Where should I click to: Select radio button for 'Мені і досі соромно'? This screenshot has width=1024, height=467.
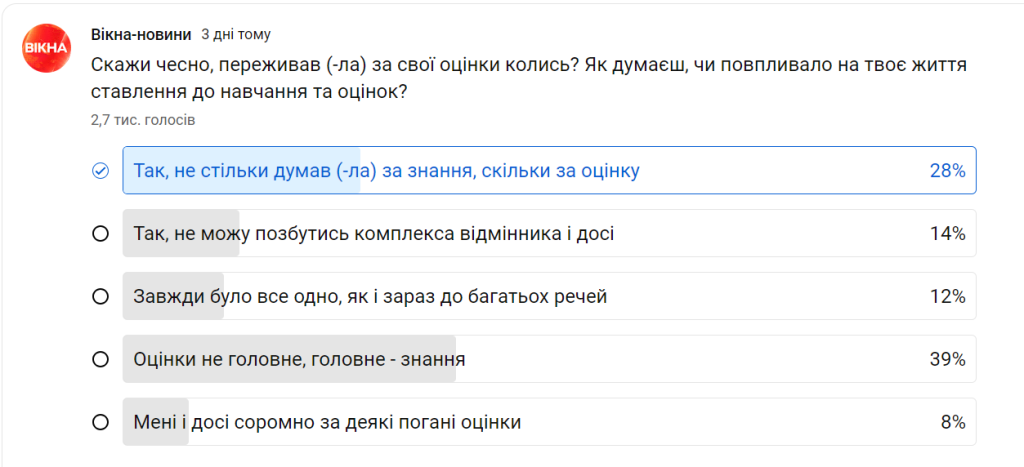coord(100,422)
